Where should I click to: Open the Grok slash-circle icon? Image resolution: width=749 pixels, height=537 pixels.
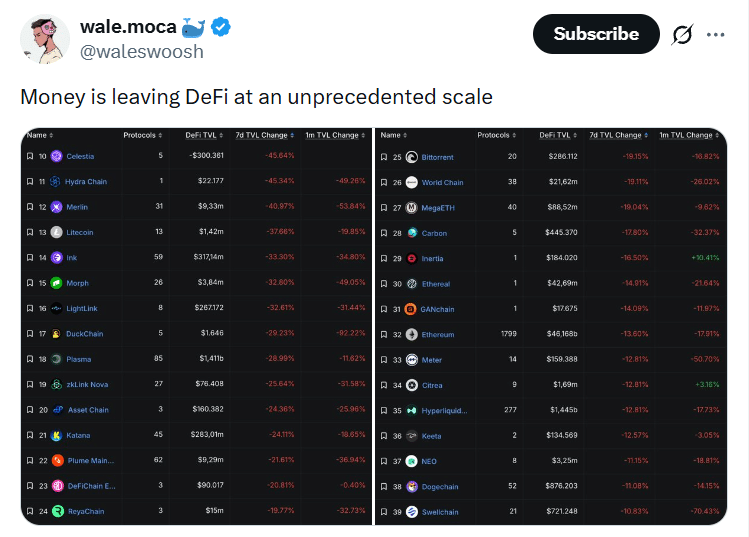coord(682,34)
